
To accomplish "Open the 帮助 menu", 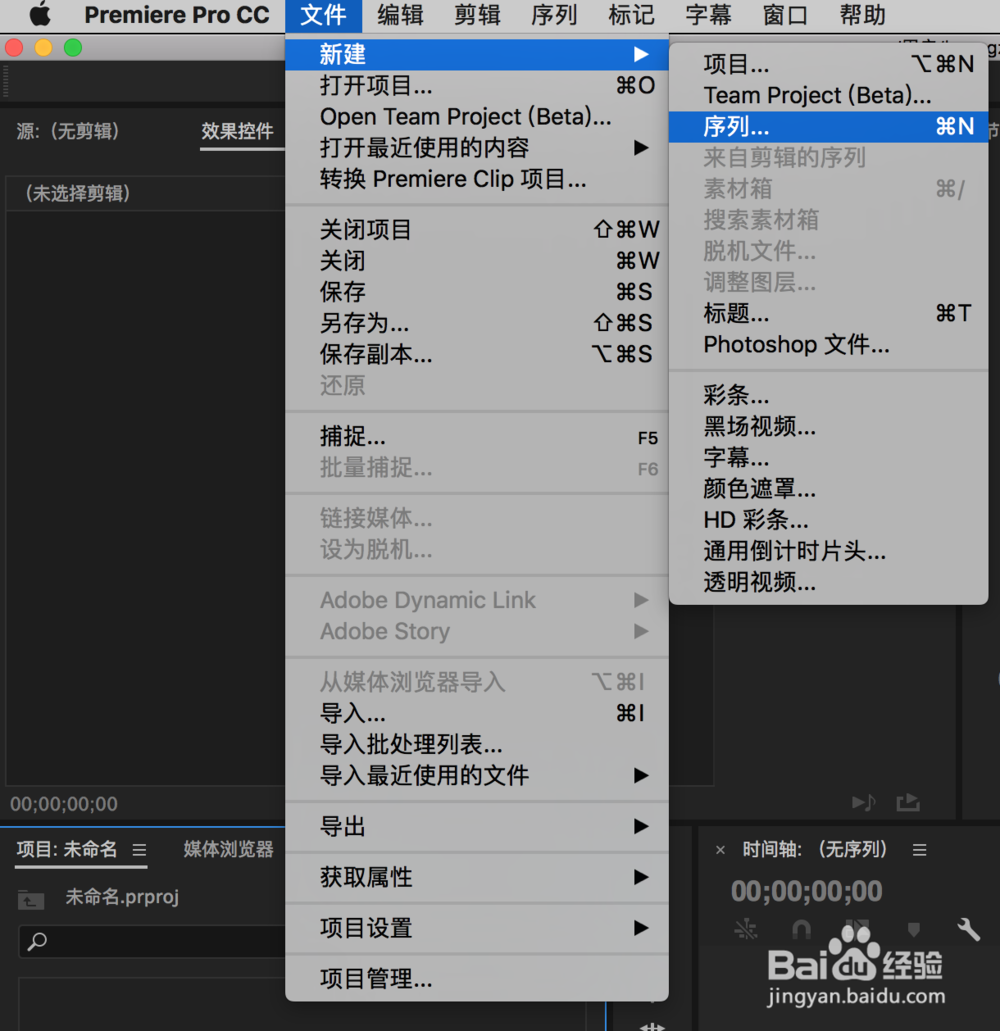I will pyautogui.click(x=862, y=15).
